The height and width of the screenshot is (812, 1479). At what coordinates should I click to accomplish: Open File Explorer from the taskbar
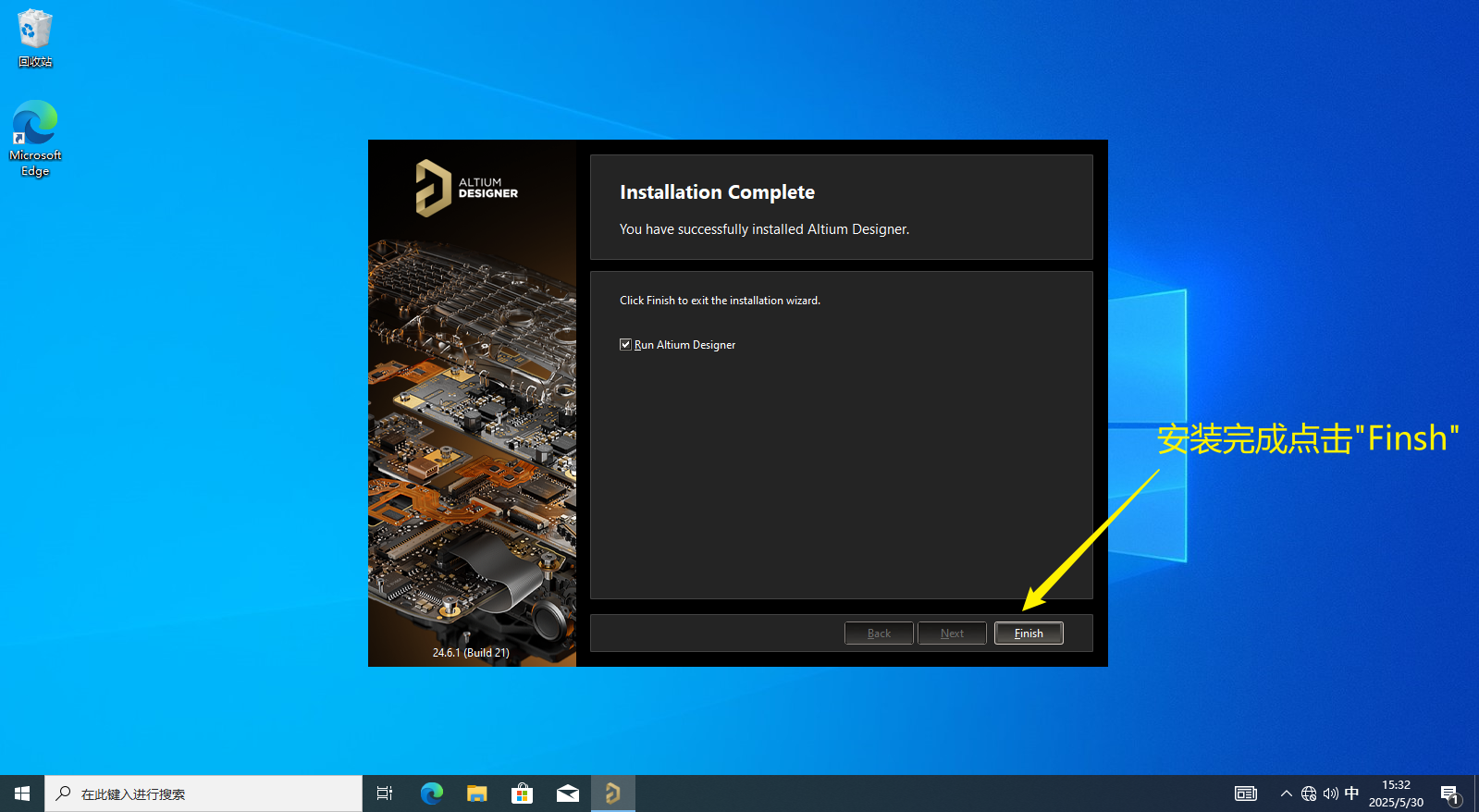[476, 794]
